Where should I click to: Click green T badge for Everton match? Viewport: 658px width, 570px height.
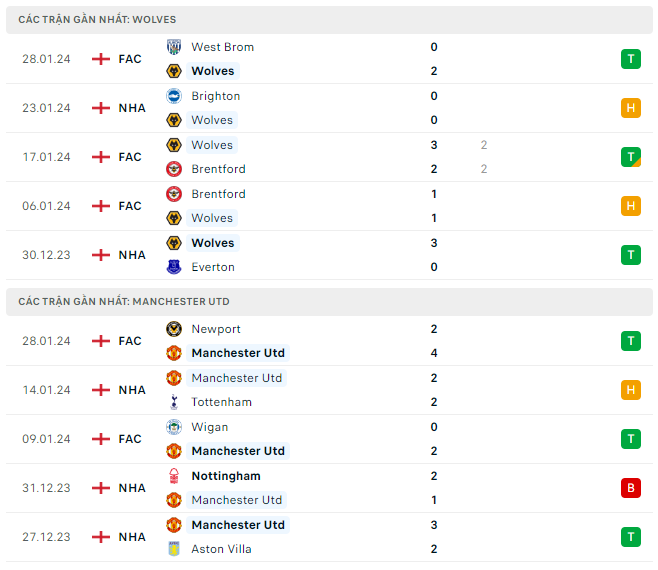tap(630, 255)
